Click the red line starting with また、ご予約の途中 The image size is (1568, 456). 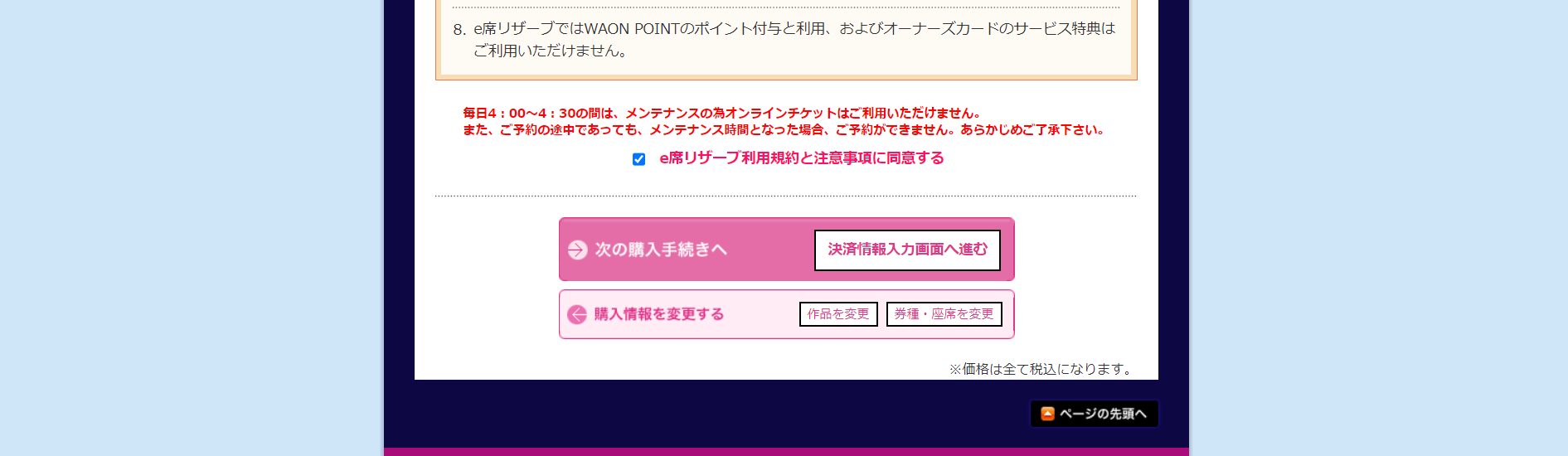click(784, 129)
